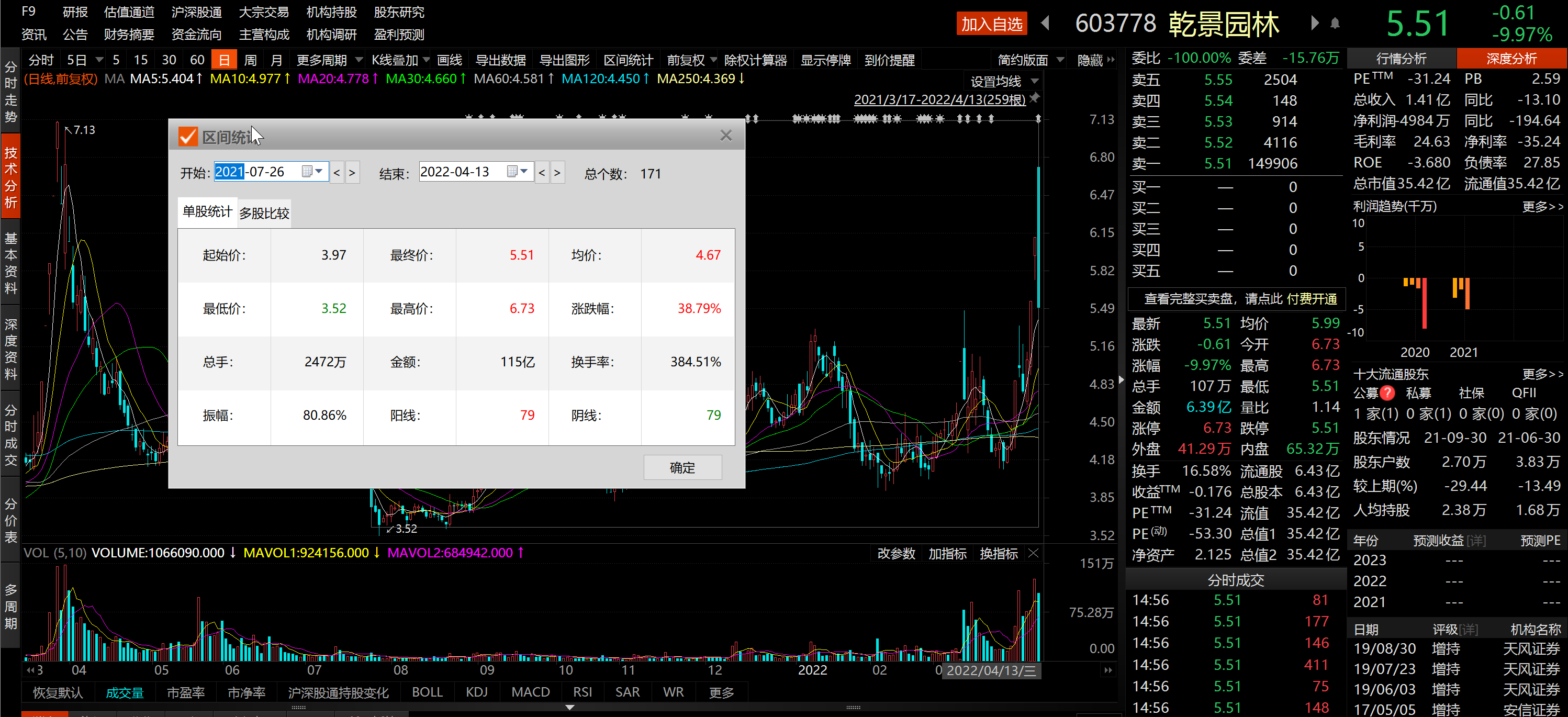Open the 结束 date dropdown arrow
Image resolution: width=1568 pixels, height=717 pixels.
pos(524,172)
